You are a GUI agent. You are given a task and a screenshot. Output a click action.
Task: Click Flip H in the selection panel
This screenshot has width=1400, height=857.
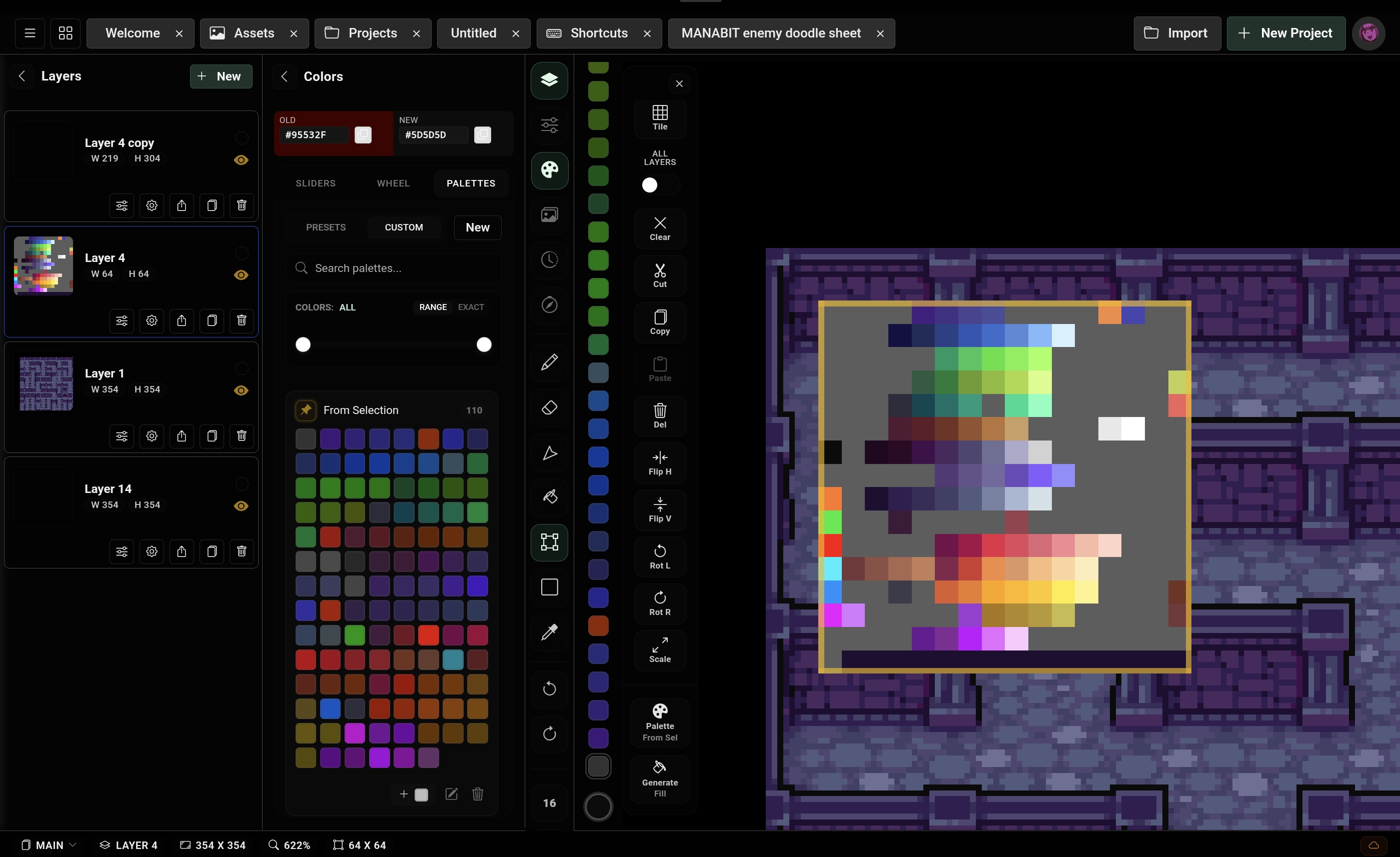pos(660,463)
